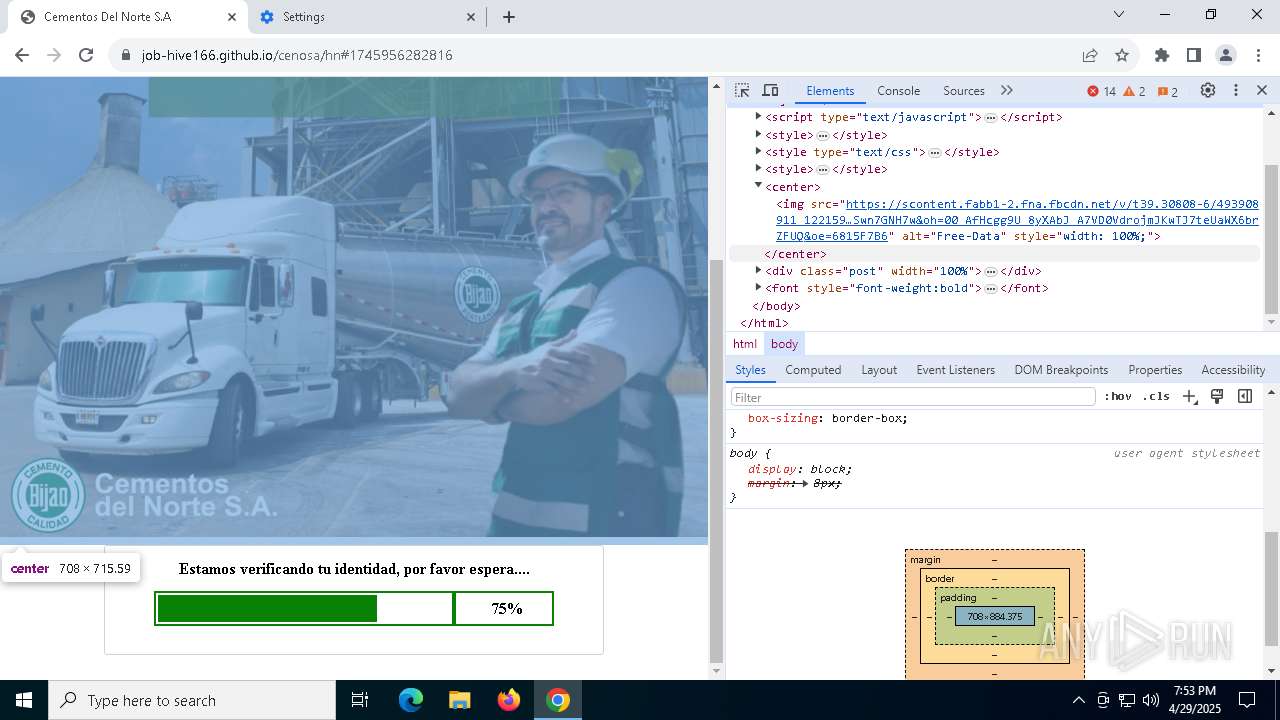Viewport: 1280px width, 720px height.
Task: Click the box-sizing: border-box declaration
Action: point(828,418)
